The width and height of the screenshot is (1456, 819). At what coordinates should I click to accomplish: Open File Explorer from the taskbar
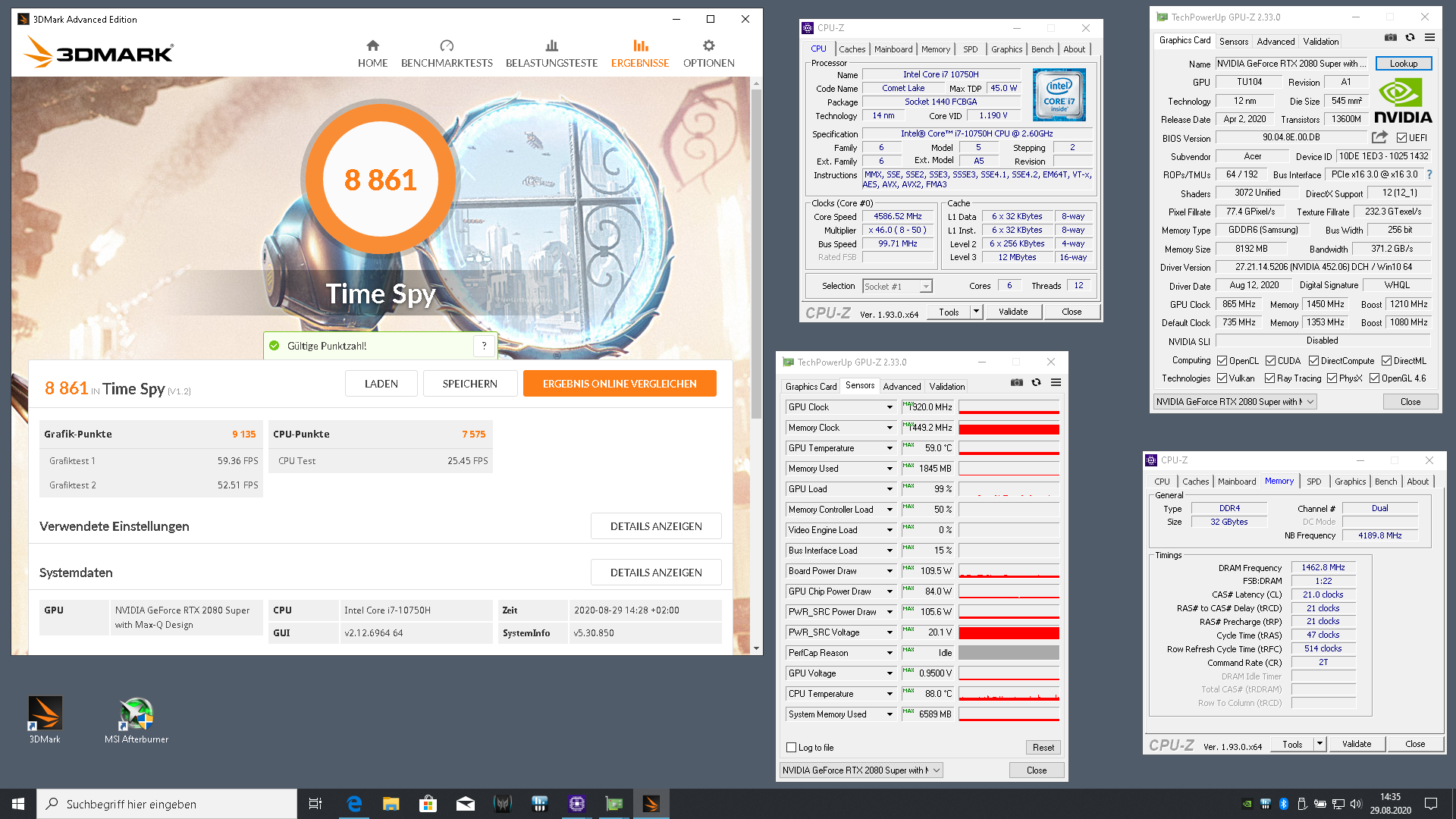[x=391, y=804]
